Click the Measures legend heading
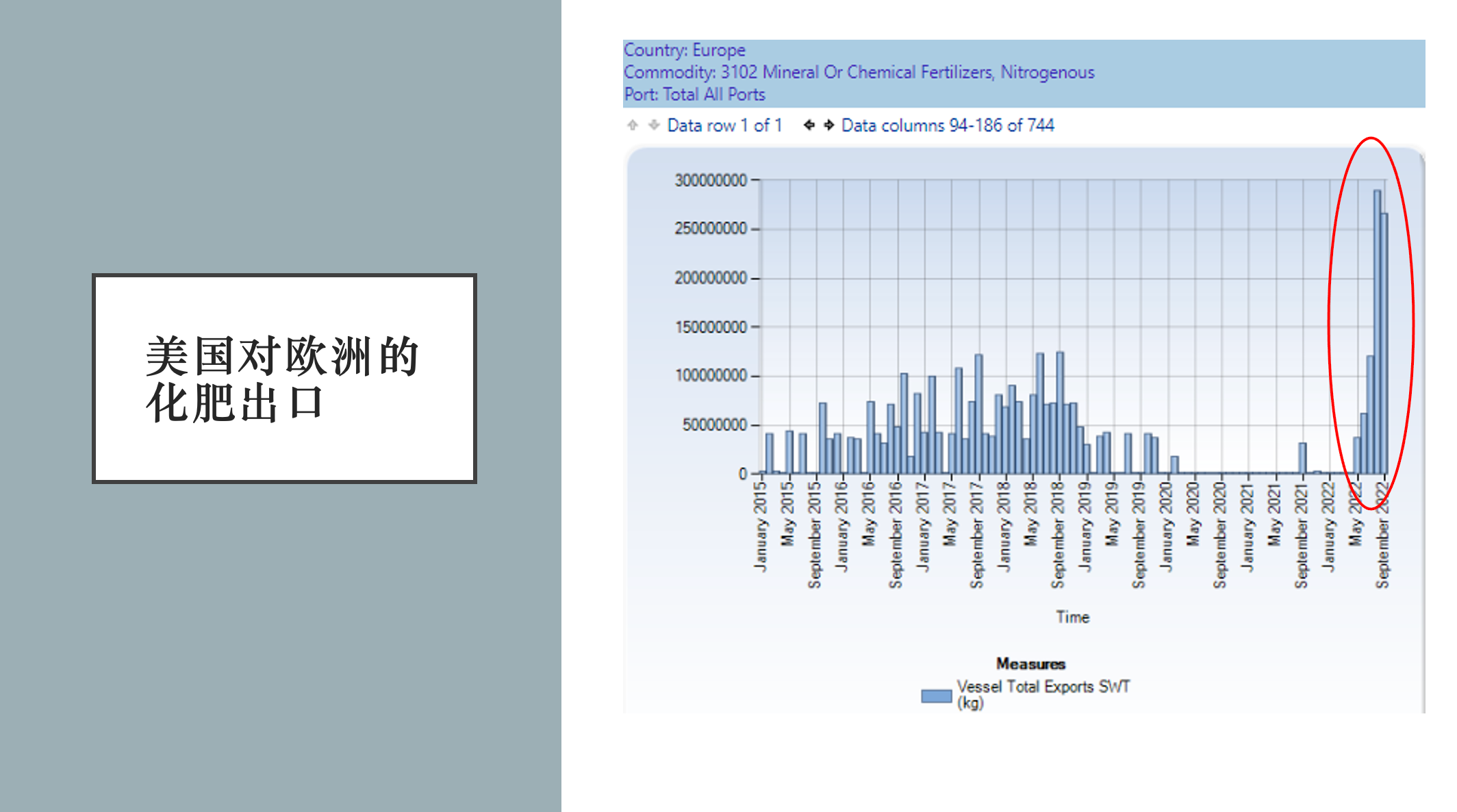The image size is (1457, 812). 1030,663
